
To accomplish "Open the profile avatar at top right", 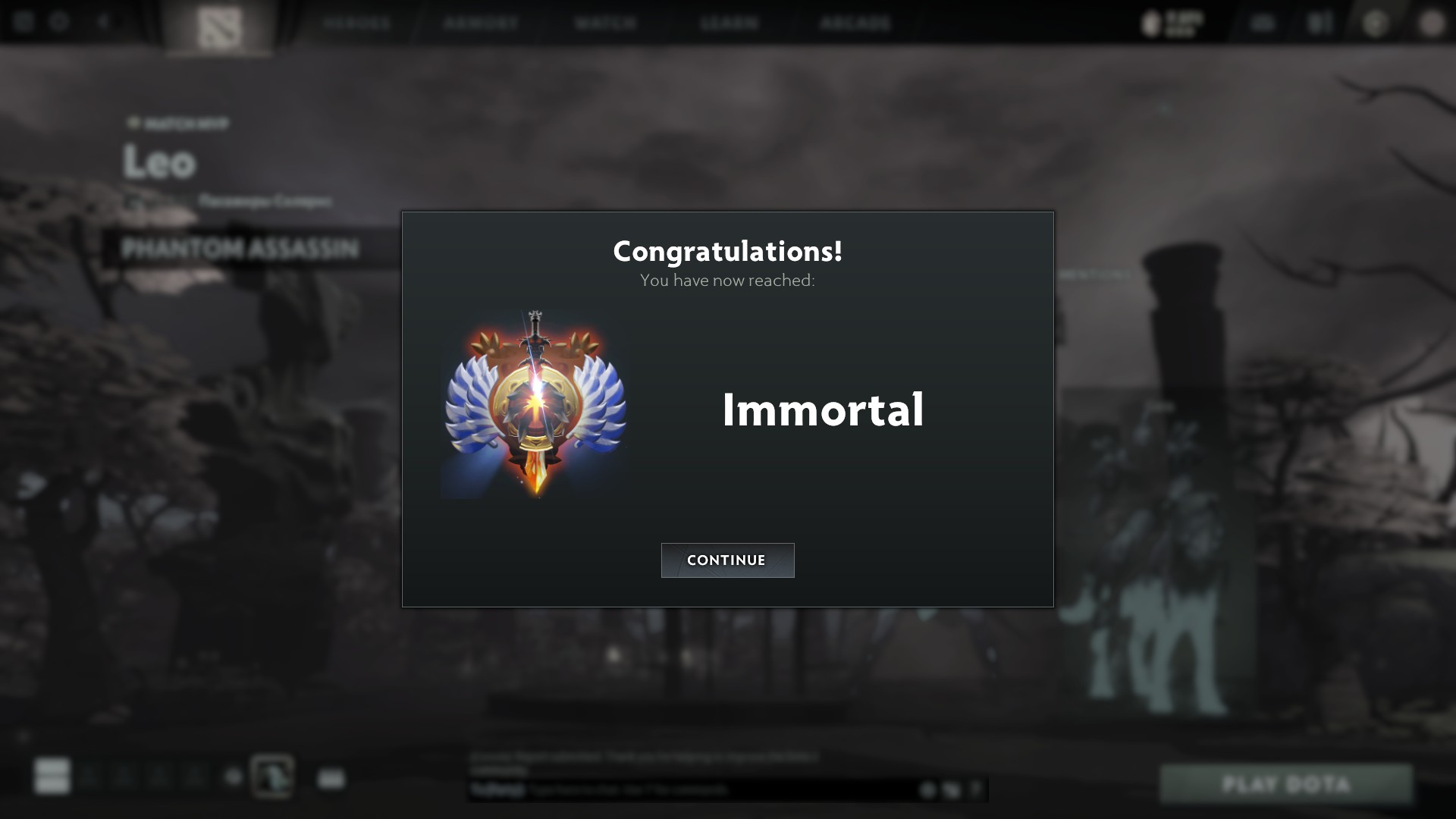I will [x=1432, y=23].
